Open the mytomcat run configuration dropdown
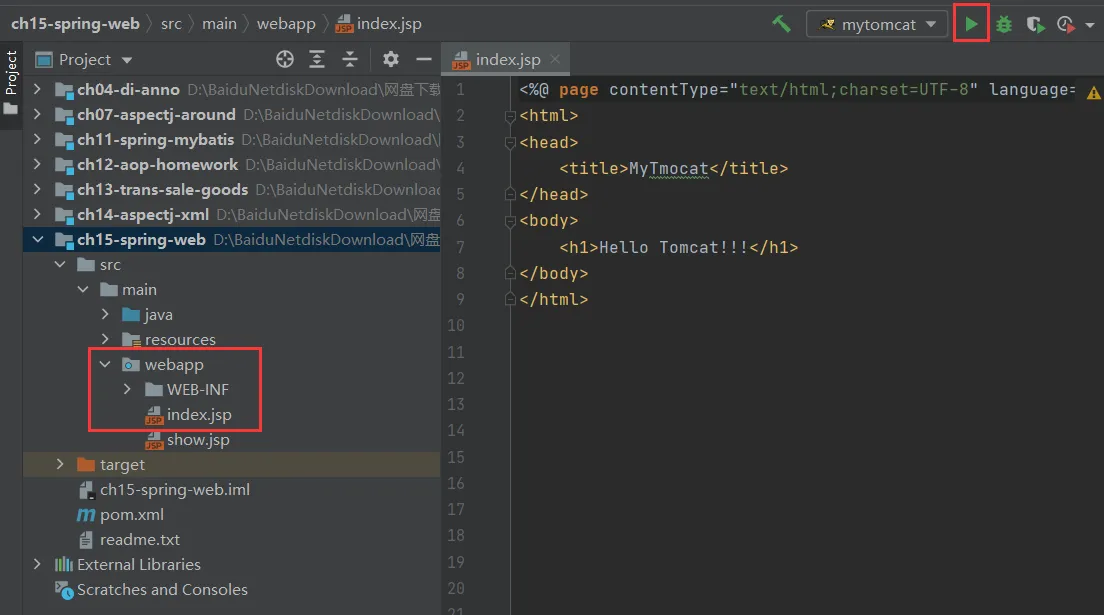The width and height of the screenshot is (1104, 615). coord(877,25)
